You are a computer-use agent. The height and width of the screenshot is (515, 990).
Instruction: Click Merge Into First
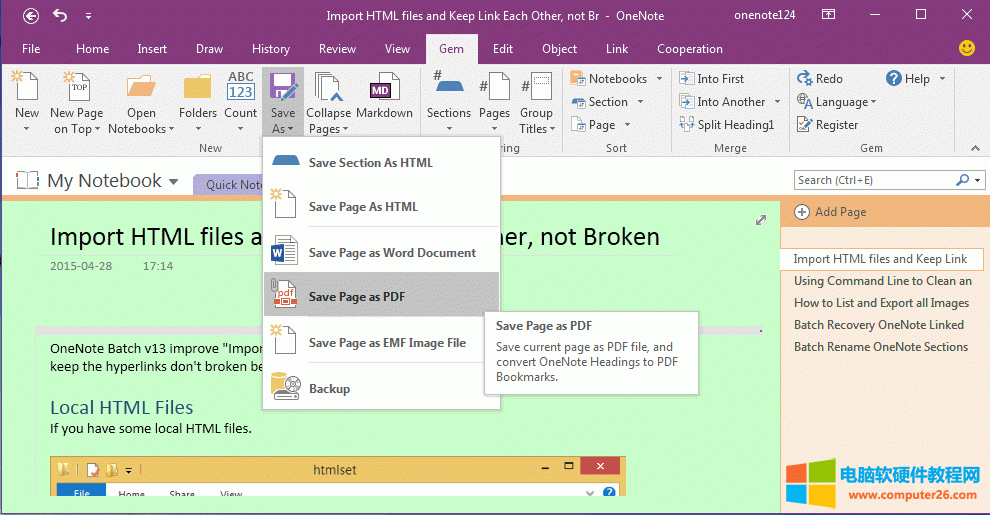[712, 78]
